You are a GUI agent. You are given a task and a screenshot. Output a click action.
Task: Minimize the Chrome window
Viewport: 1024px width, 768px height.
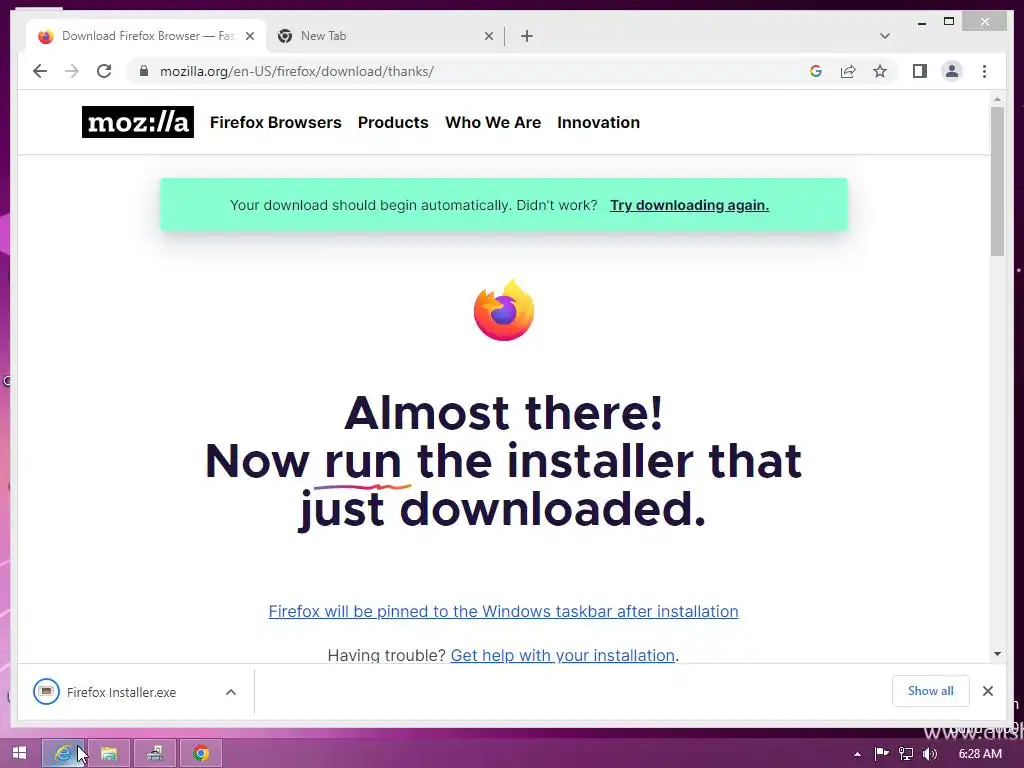point(921,22)
